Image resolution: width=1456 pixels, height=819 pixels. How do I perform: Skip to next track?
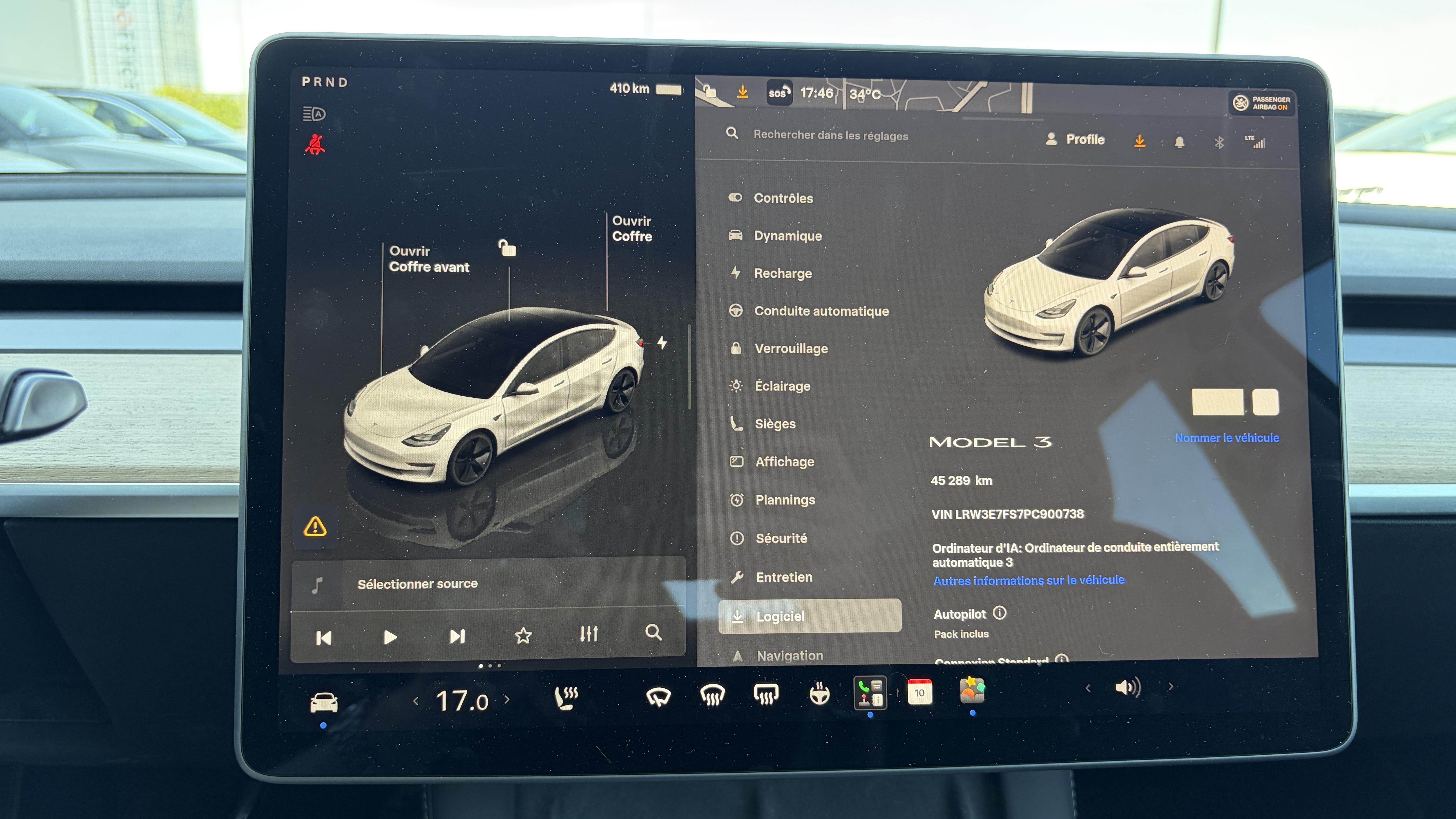(457, 636)
